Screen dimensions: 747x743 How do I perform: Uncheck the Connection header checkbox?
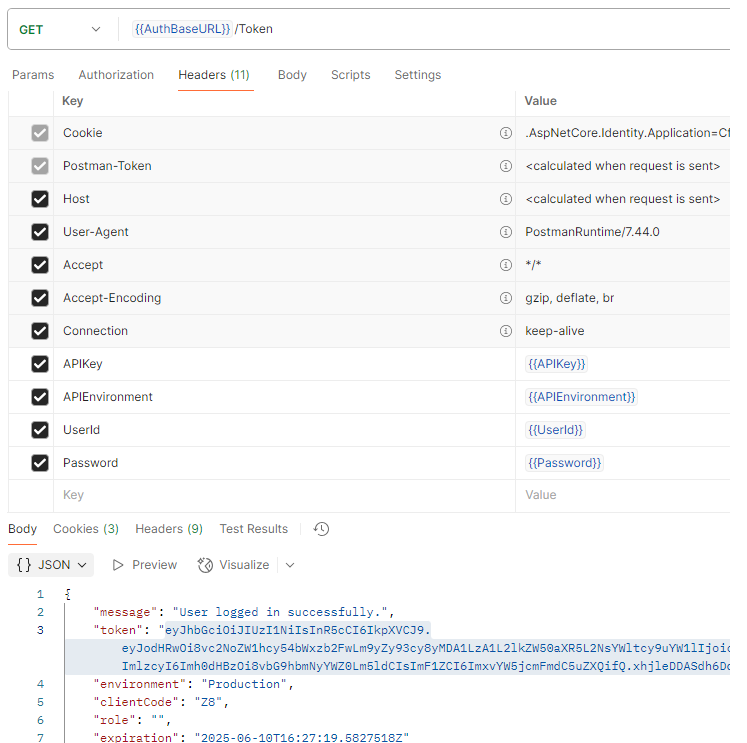[40, 331]
